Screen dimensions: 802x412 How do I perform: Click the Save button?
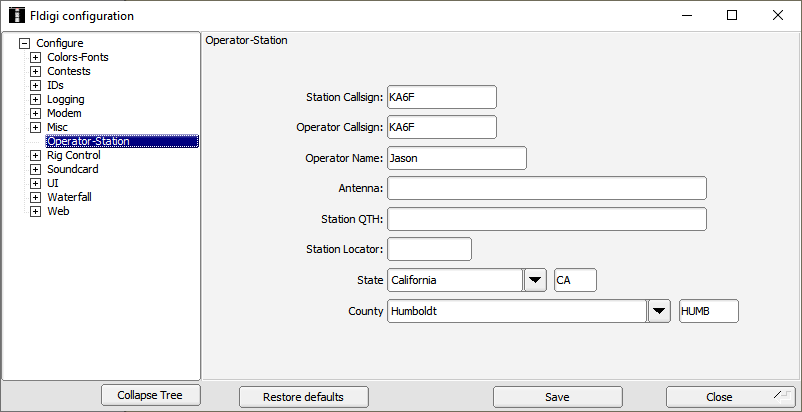(x=558, y=397)
